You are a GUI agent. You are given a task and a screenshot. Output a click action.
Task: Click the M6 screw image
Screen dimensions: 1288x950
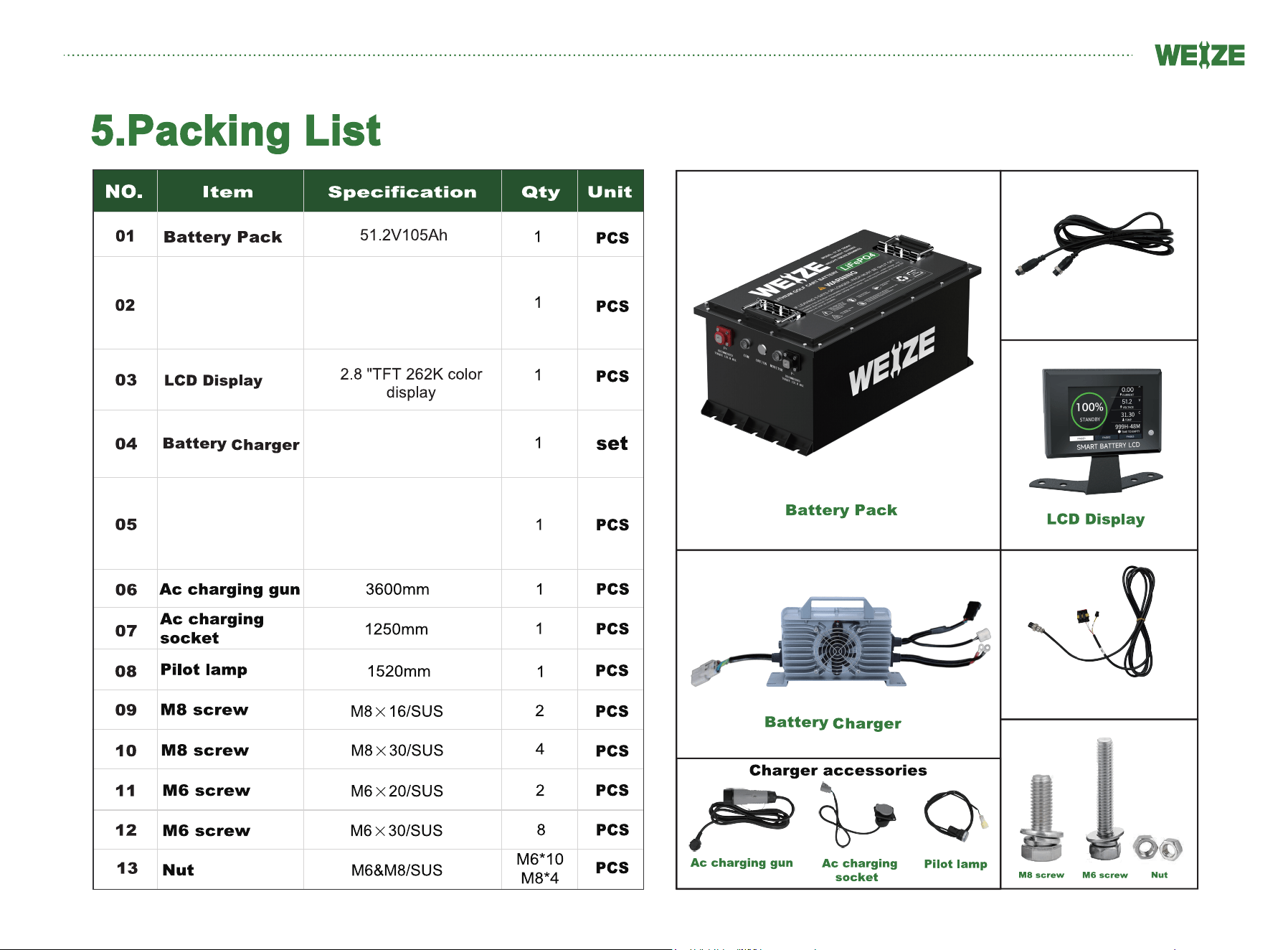pyautogui.click(x=1104, y=799)
